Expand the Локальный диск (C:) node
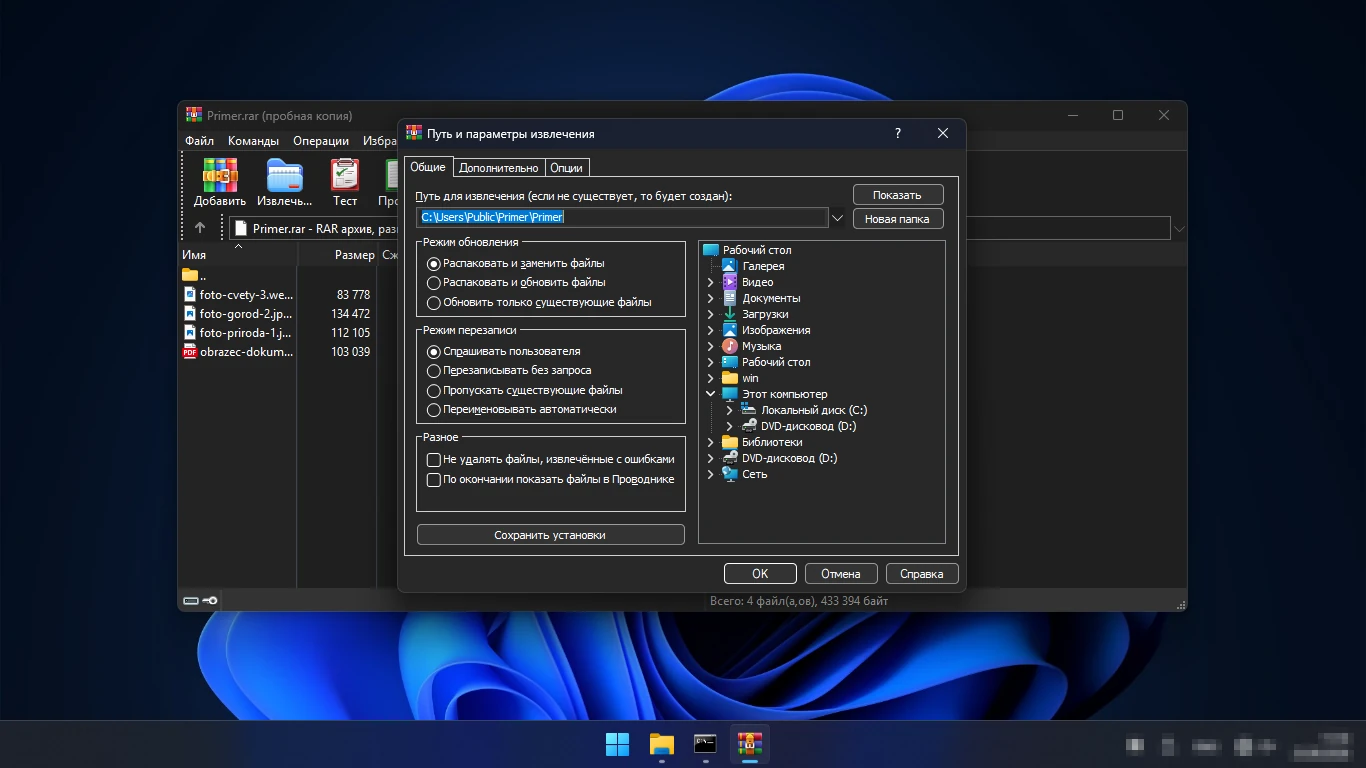The width and height of the screenshot is (1366, 768). point(730,410)
